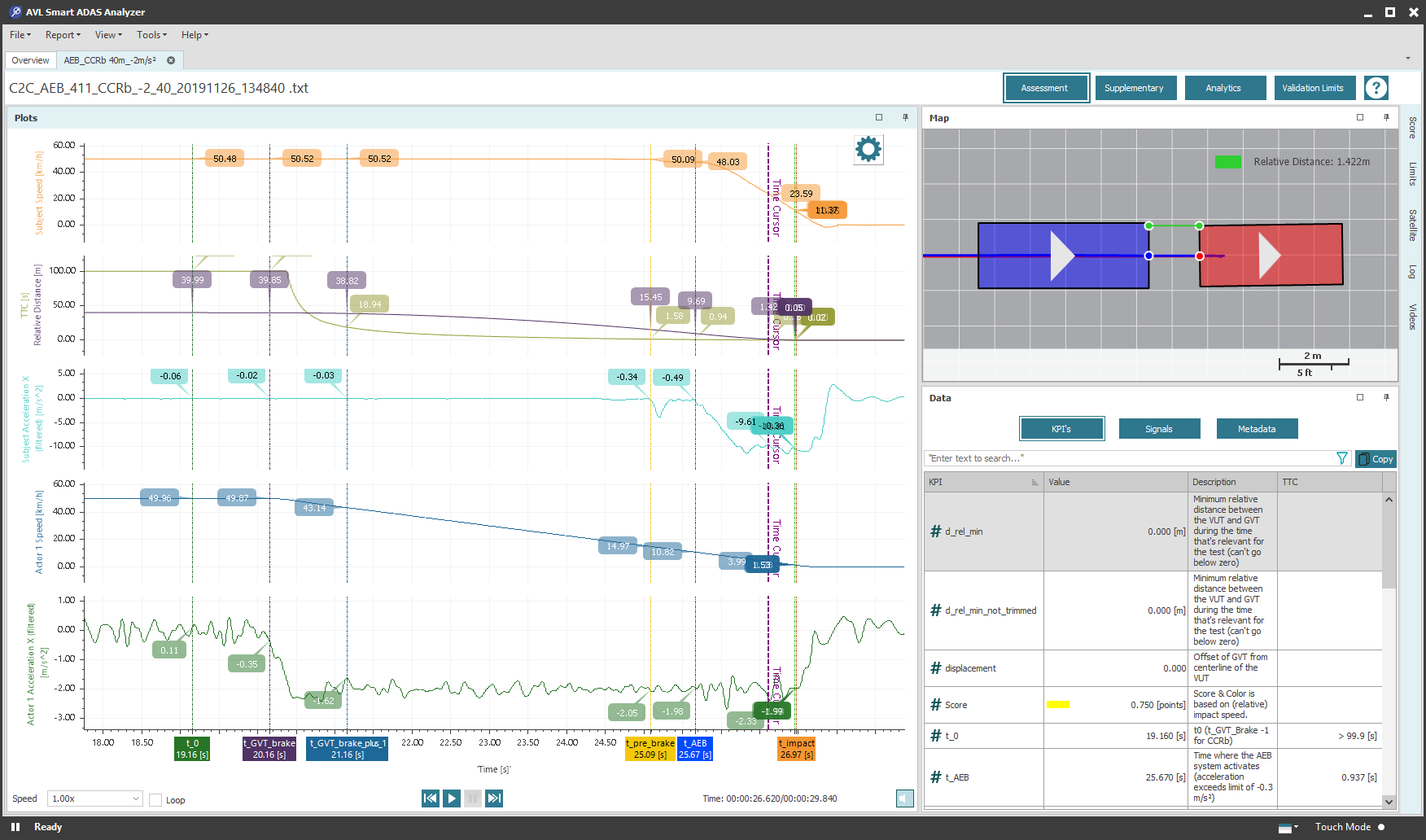The image size is (1426, 840).
Task: Maximize the Plots panel
Action: [879, 118]
